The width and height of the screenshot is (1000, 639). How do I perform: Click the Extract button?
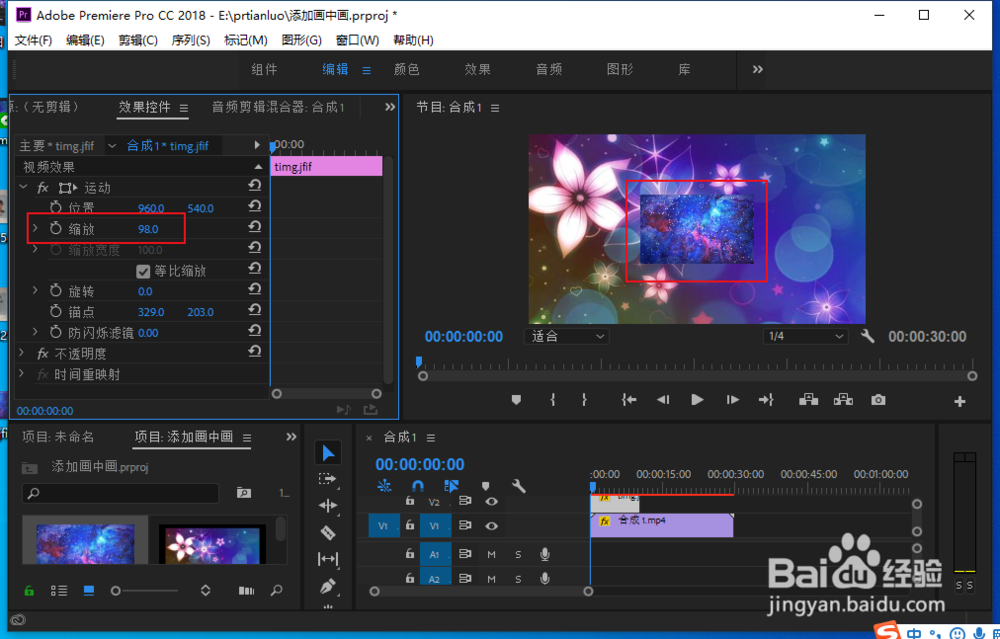[x=843, y=400]
